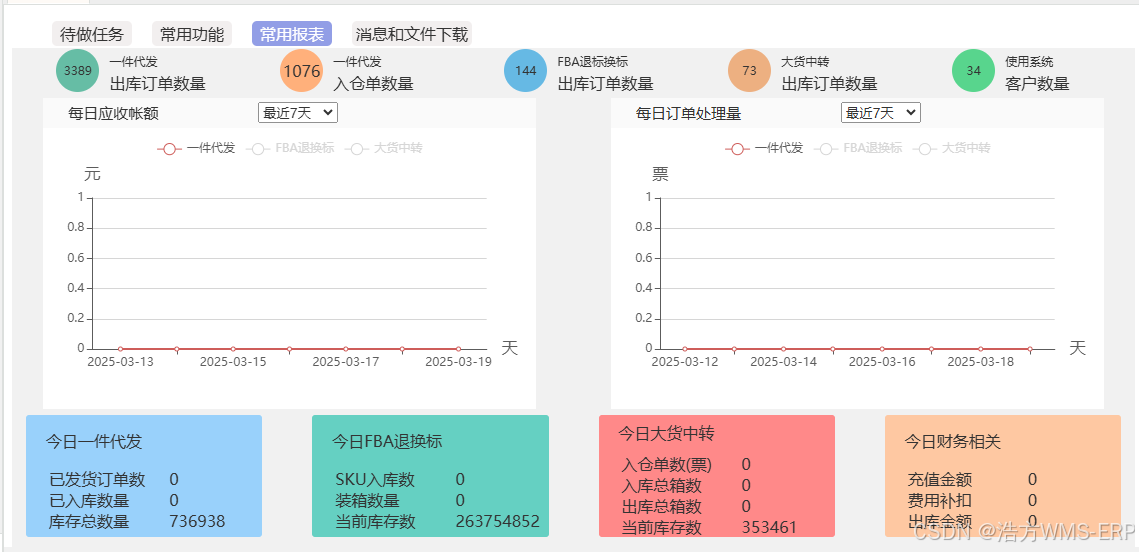The height and width of the screenshot is (552, 1139).
Task: Open the 待做任务 tab
Action: [92, 34]
